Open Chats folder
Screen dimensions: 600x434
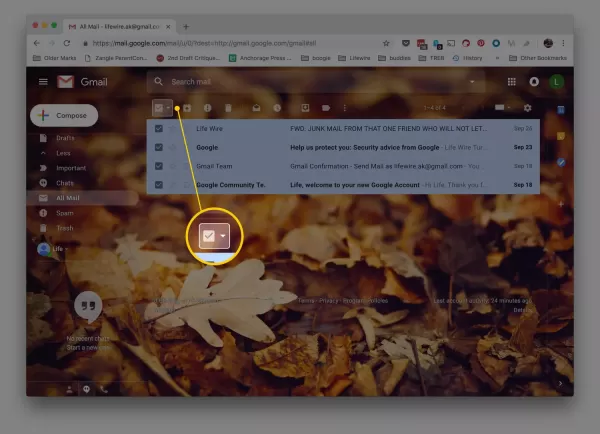pyautogui.click(x=65, y=183)
